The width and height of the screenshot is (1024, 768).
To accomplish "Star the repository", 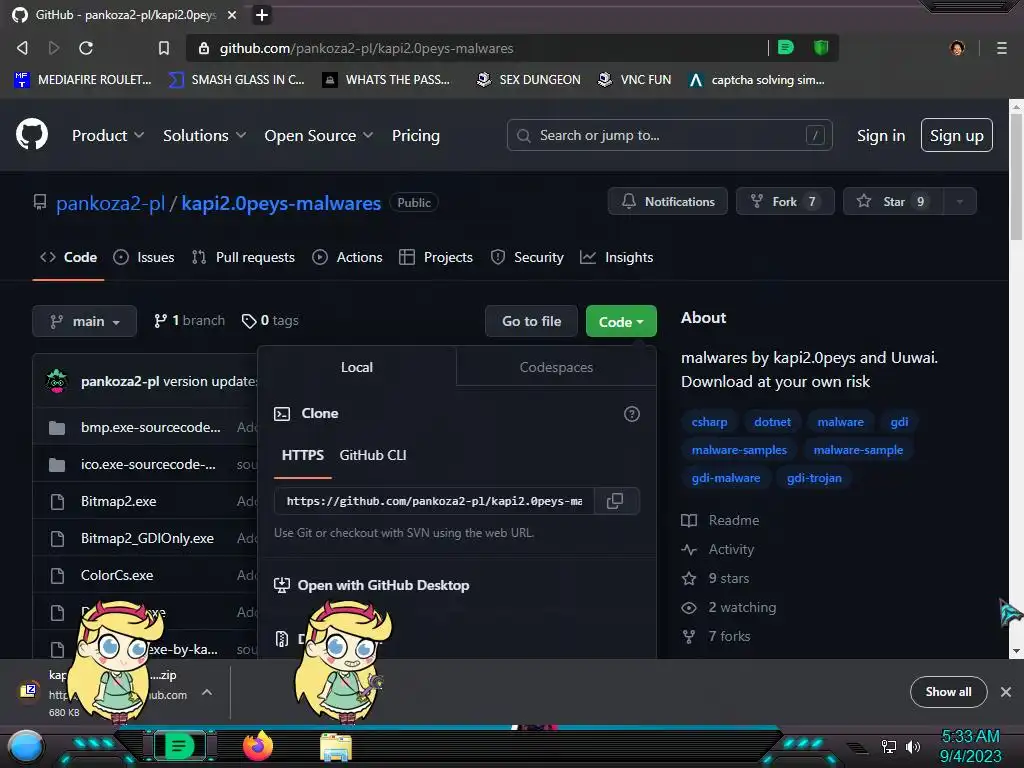I will click(x=893, y=201).
